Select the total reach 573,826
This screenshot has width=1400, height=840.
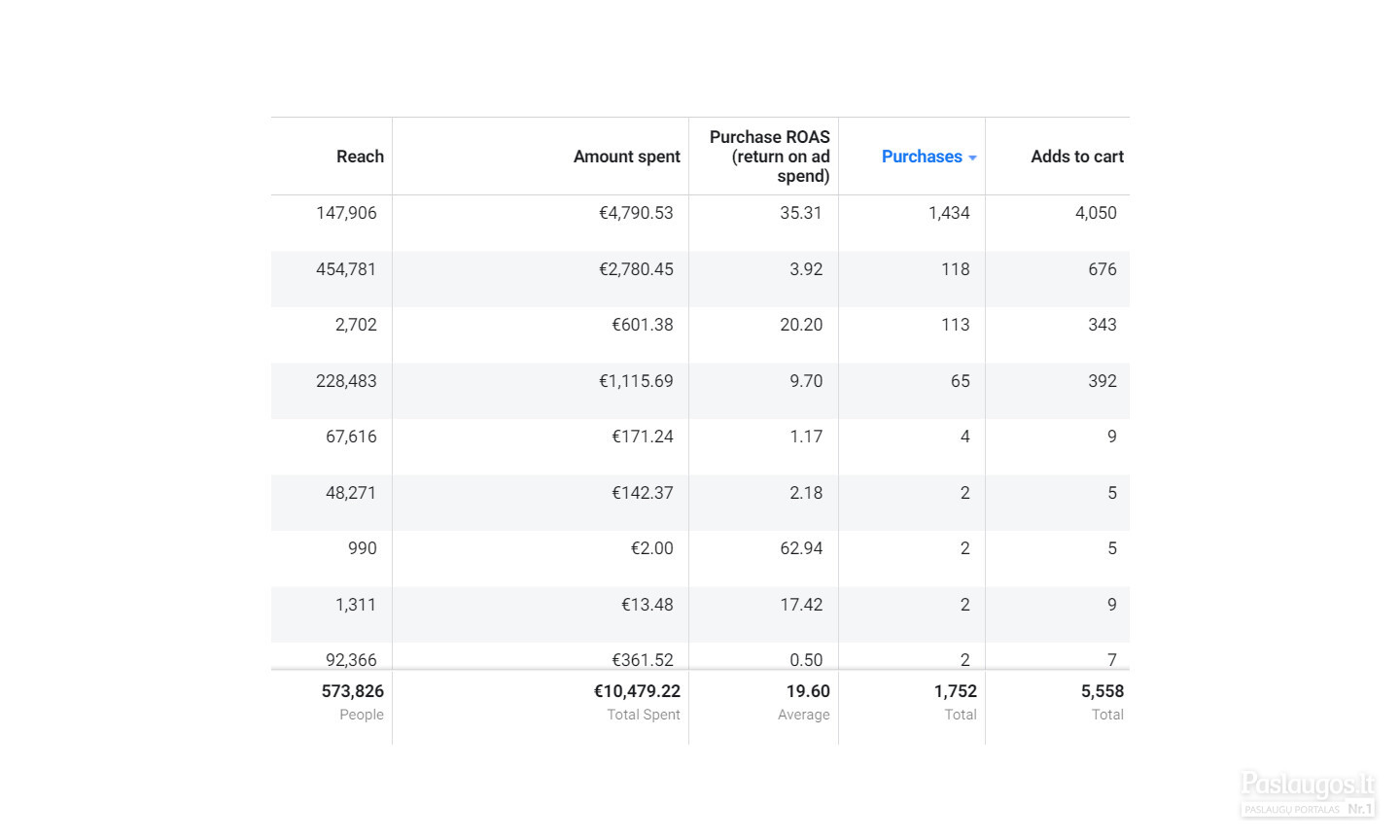[x=353, y=691]
